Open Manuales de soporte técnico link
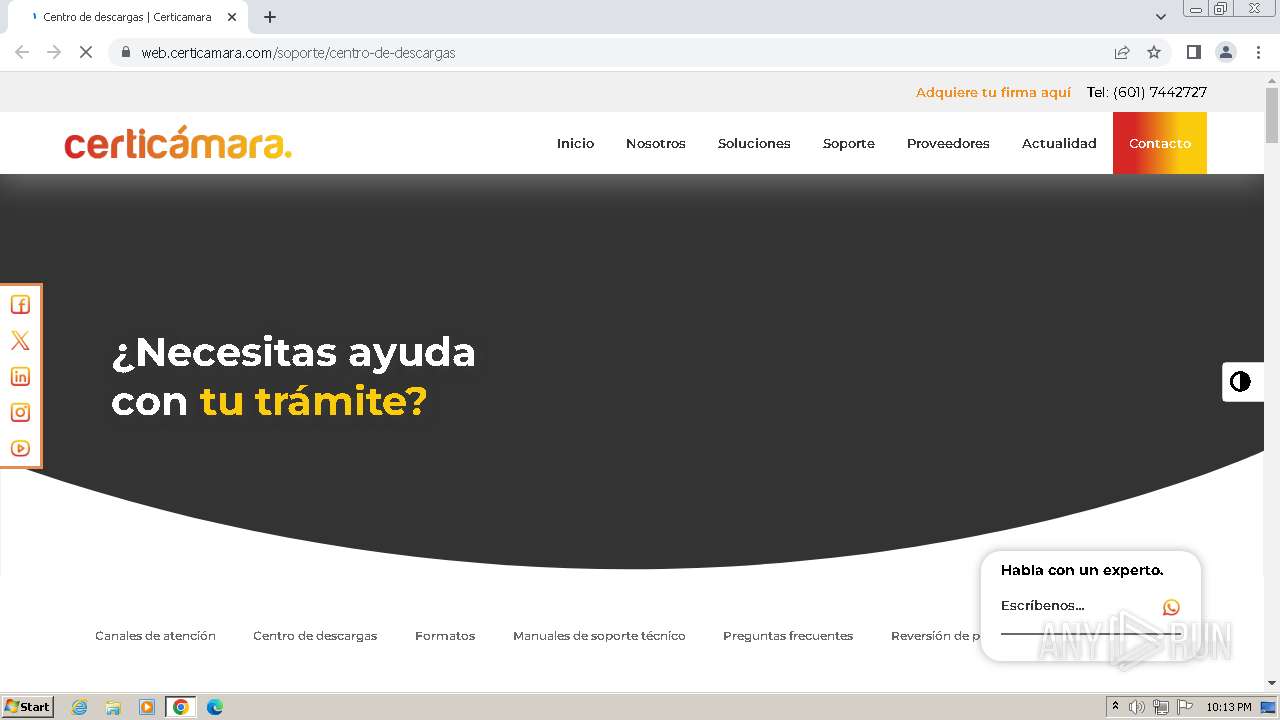The width and height of the screenshot is (1280, 720). 599,636
